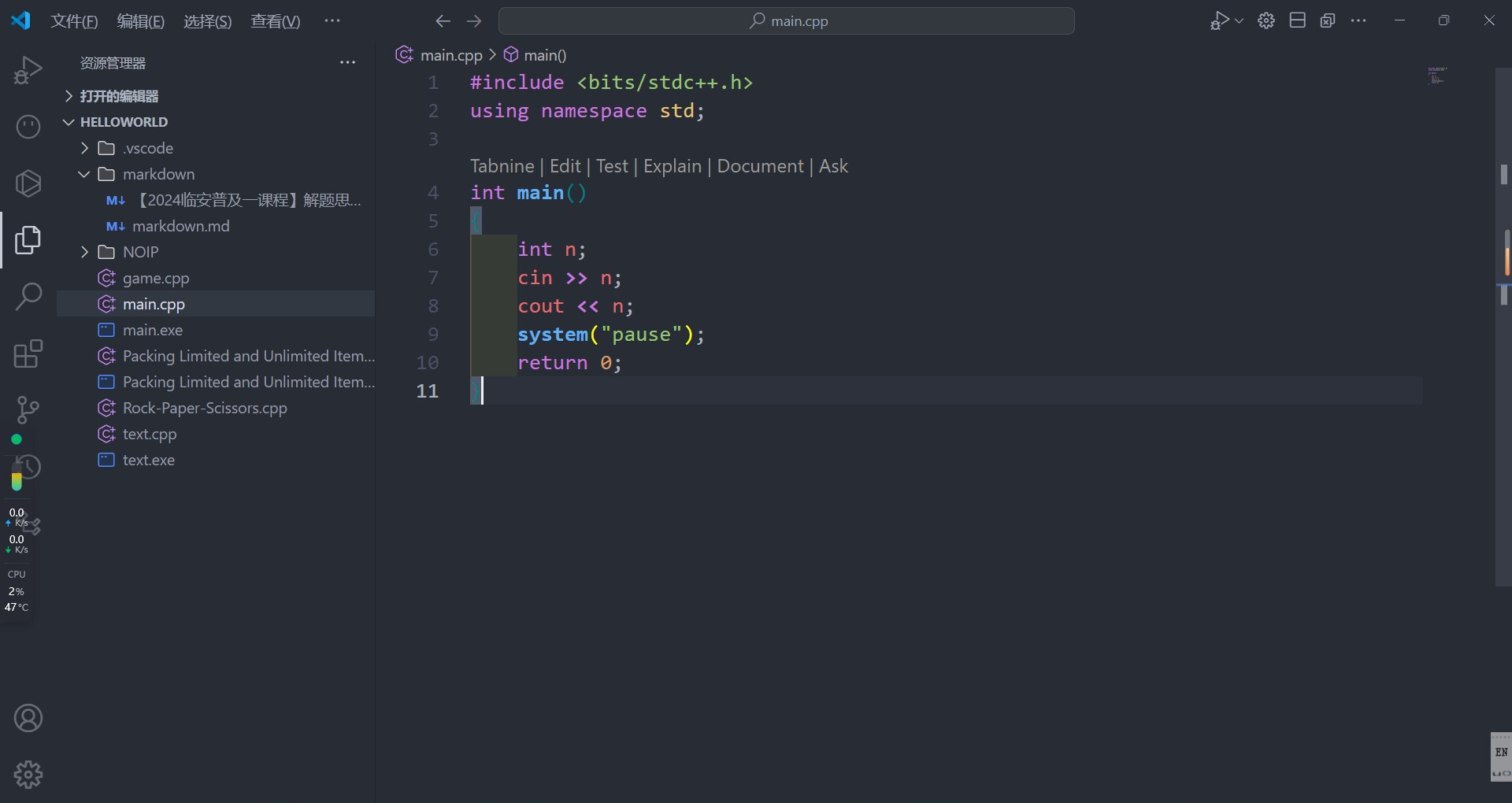The width and height of the screenshot is (1512, 803).
Task: Open the Accounts icon menu
Action: [x=28, y=718]
